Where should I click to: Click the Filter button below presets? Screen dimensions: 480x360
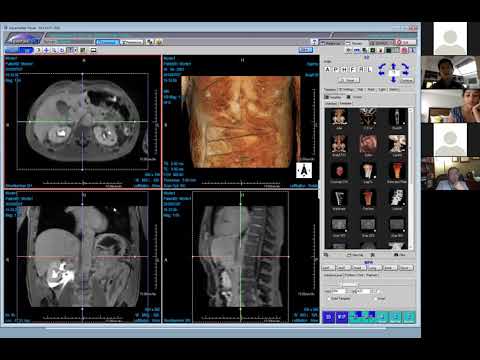pos(400,255)
